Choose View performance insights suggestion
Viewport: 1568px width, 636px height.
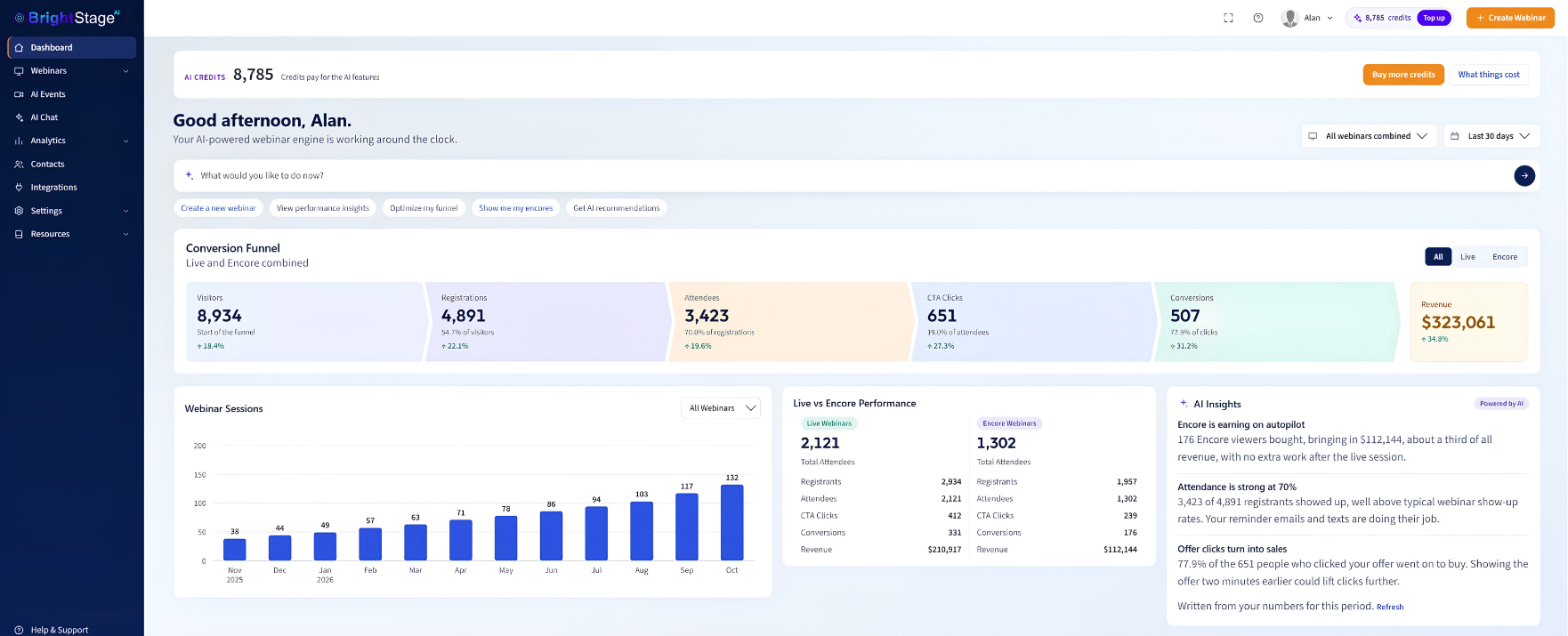pos(323,208)
